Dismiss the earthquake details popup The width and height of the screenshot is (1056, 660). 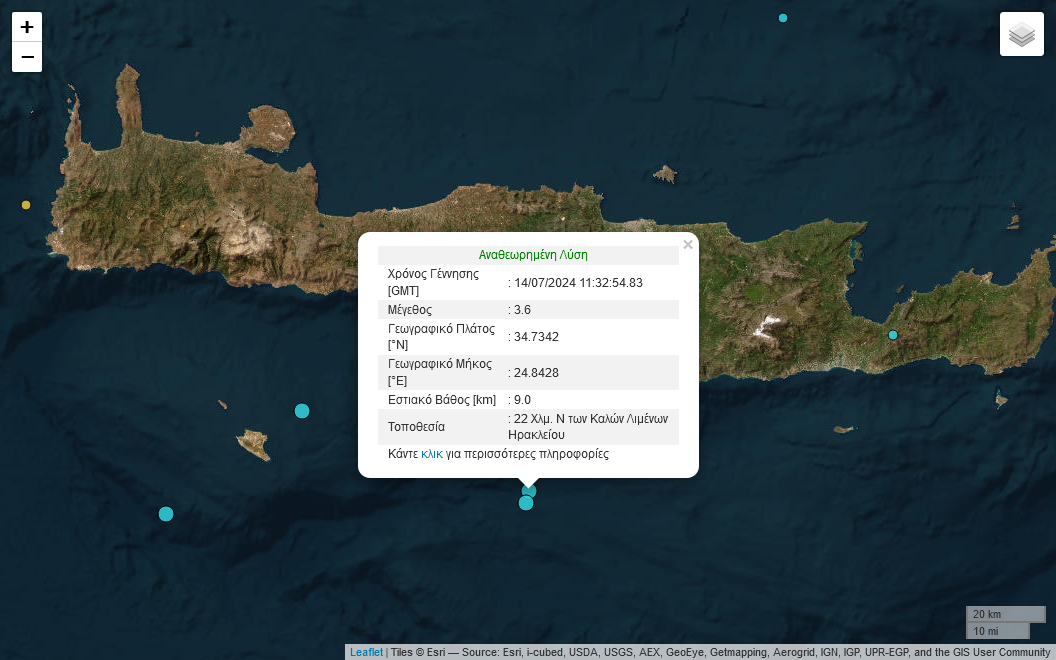688,244
